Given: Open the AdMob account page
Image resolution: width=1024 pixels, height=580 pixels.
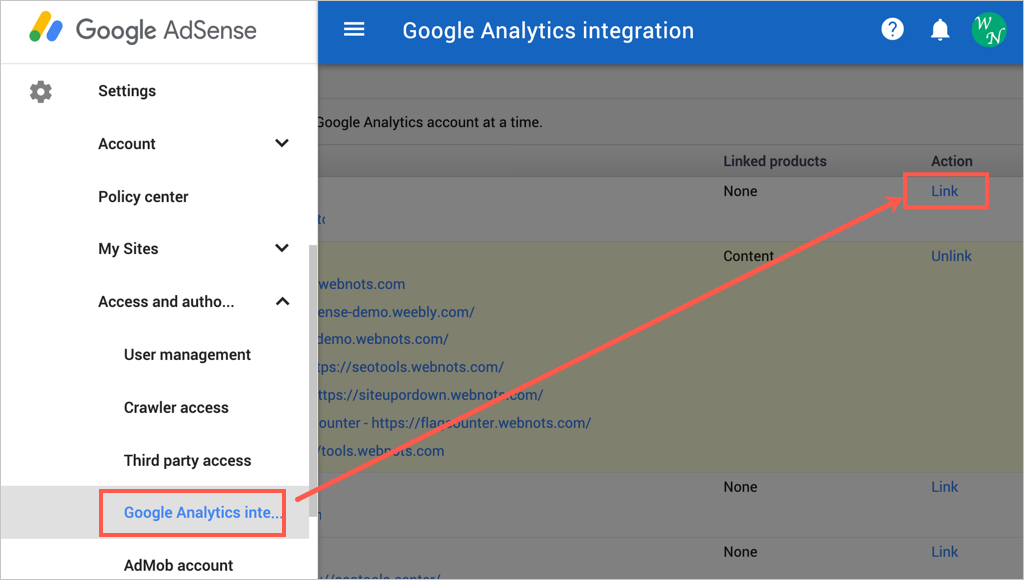Looking at the screenshot, I should click(178, 564).
